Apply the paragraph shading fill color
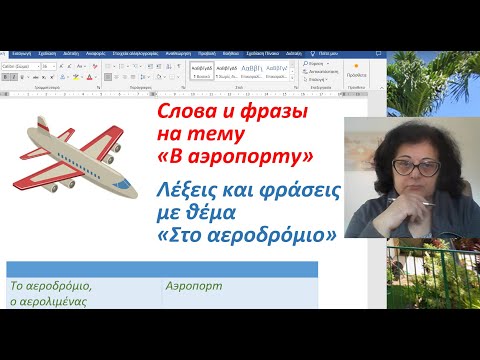 (159, 77)
